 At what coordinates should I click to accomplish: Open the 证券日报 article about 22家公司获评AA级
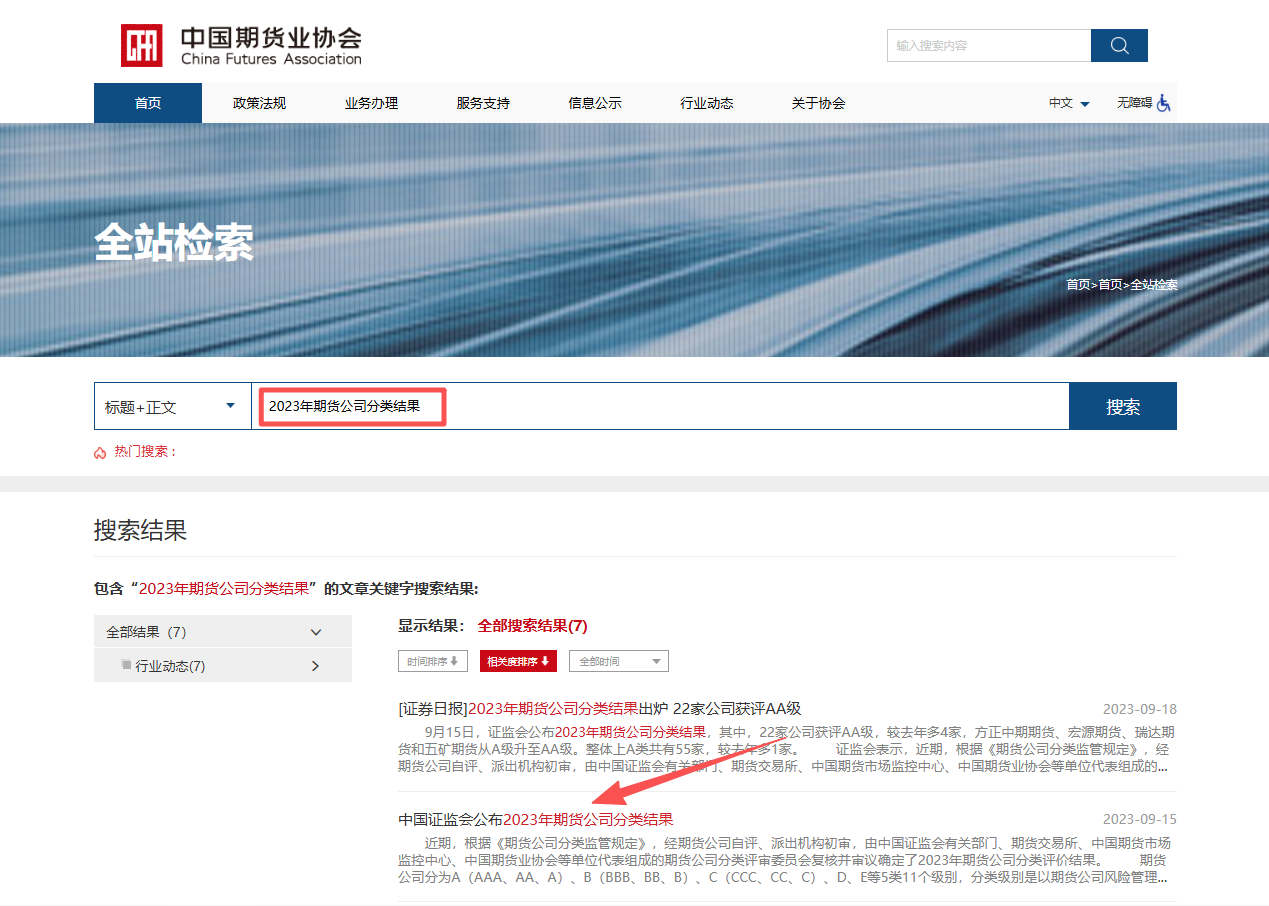coord(599,709)
